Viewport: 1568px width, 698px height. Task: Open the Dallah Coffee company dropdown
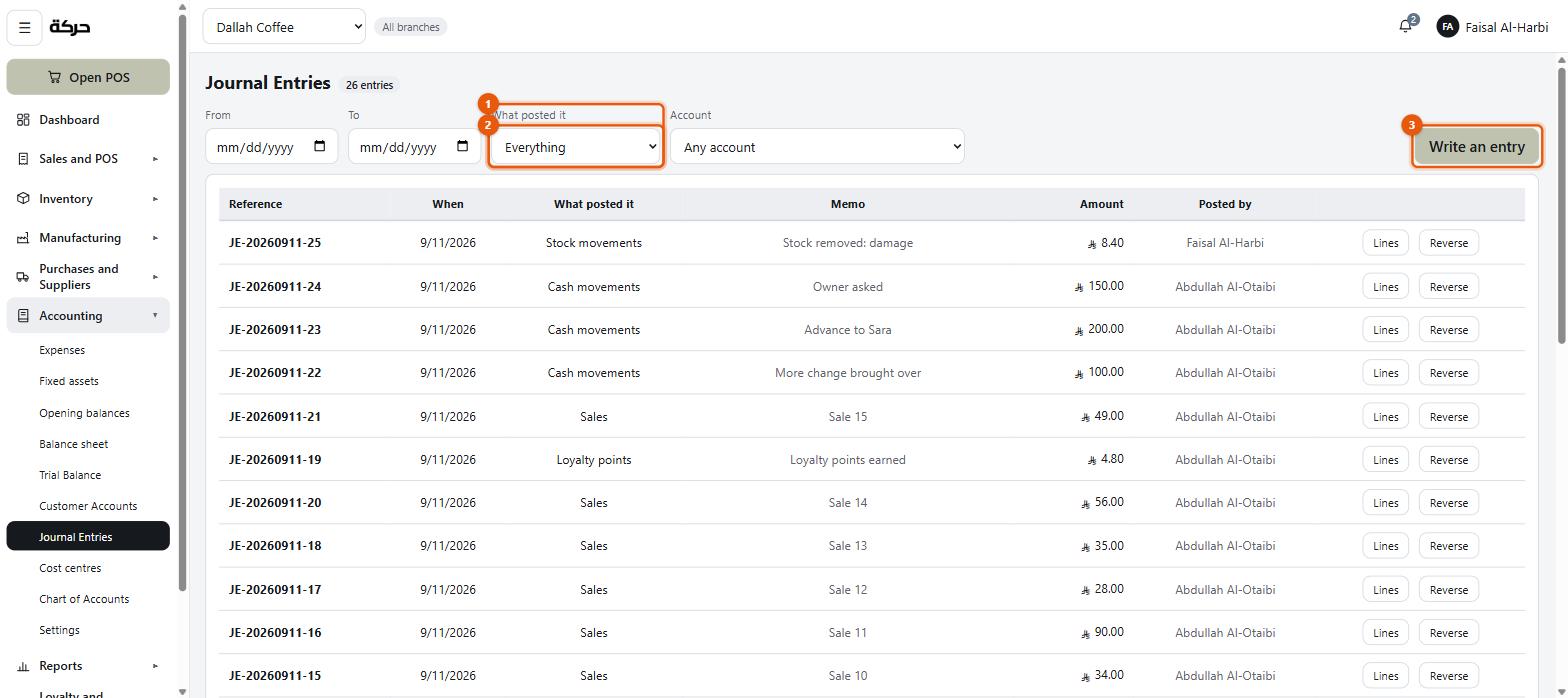284,27
